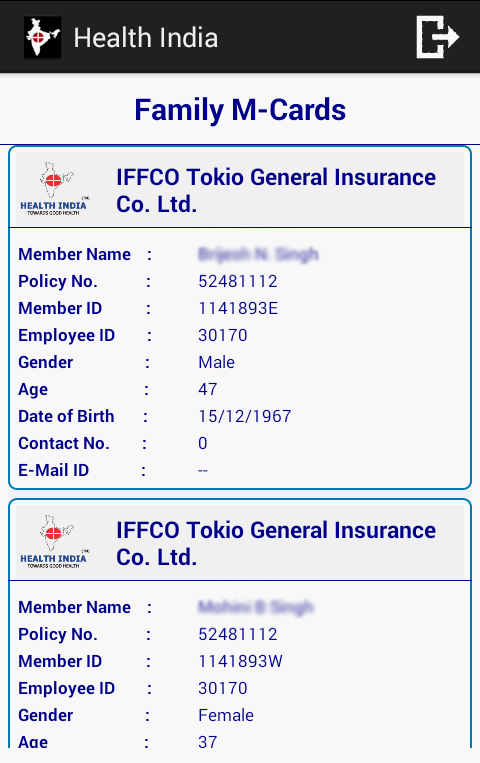This screenshot has height=763, width=480.
Task: Tap the logout icon in header
Action: point(437,37)
